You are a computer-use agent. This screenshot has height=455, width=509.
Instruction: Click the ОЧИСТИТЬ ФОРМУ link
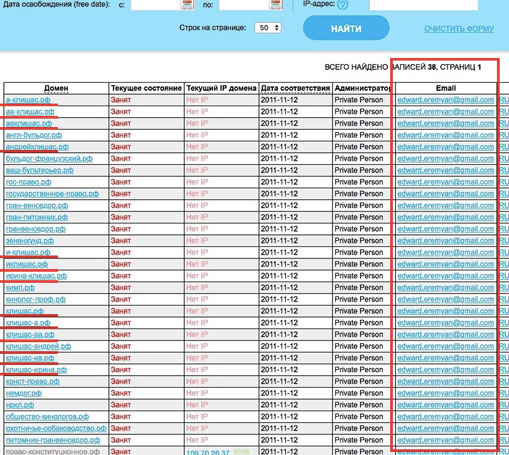[x=459, y=29]
